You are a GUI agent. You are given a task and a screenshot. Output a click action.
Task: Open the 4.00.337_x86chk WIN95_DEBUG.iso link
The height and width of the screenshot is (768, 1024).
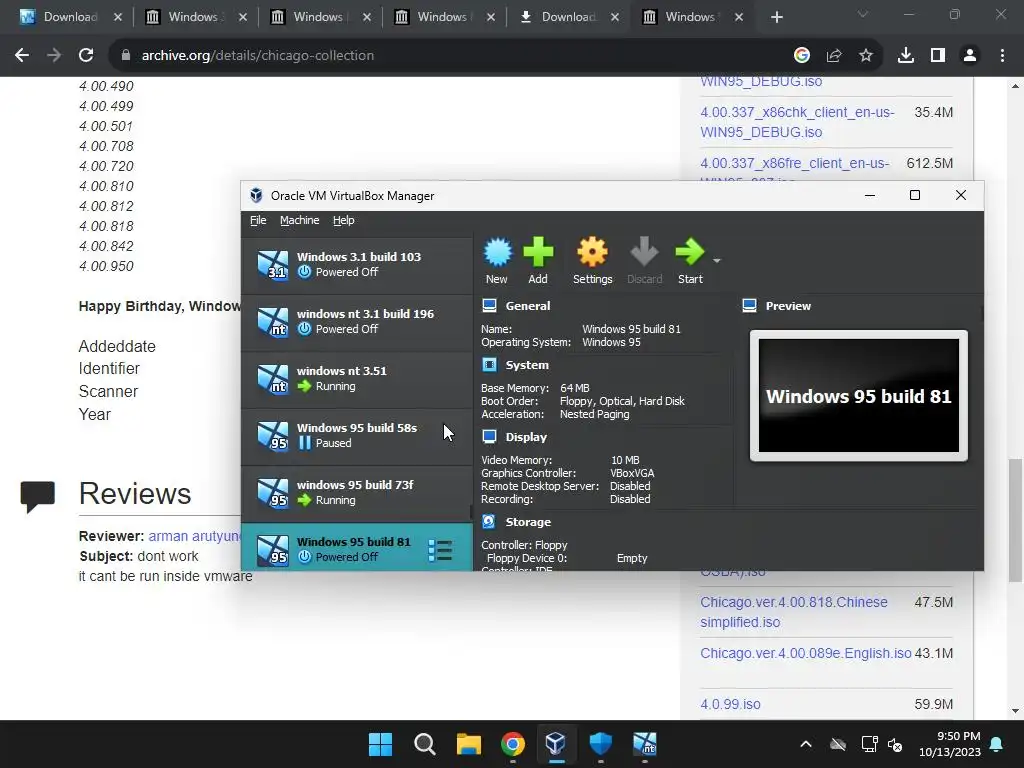(x=797, y=122)
